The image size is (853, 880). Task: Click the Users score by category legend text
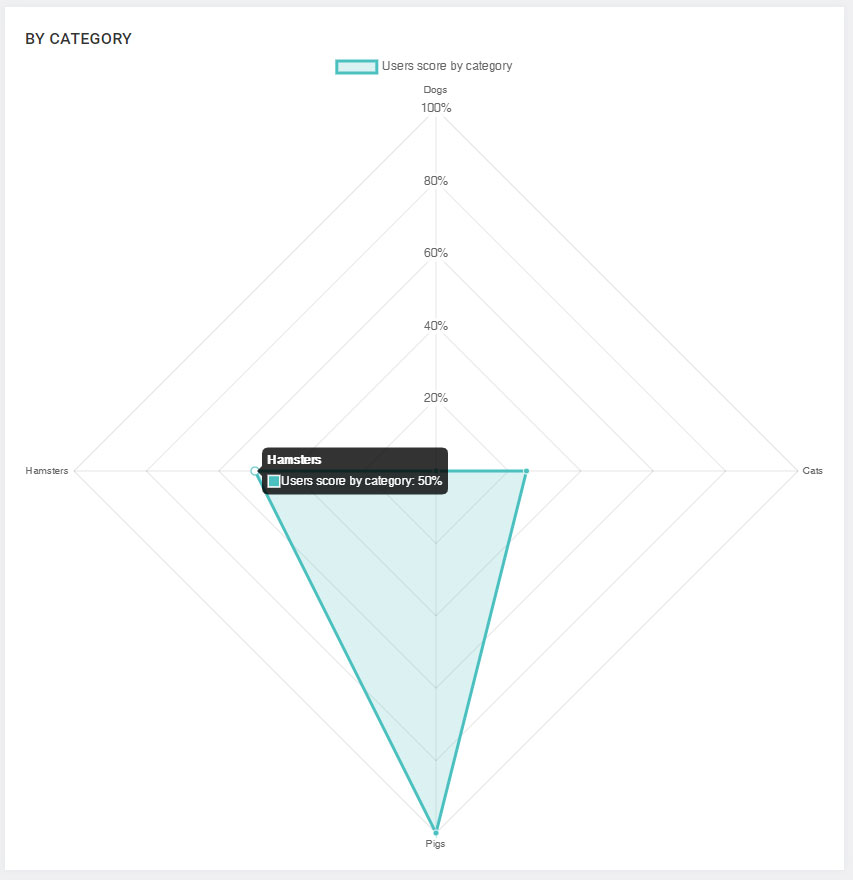[x=447, y=66]
